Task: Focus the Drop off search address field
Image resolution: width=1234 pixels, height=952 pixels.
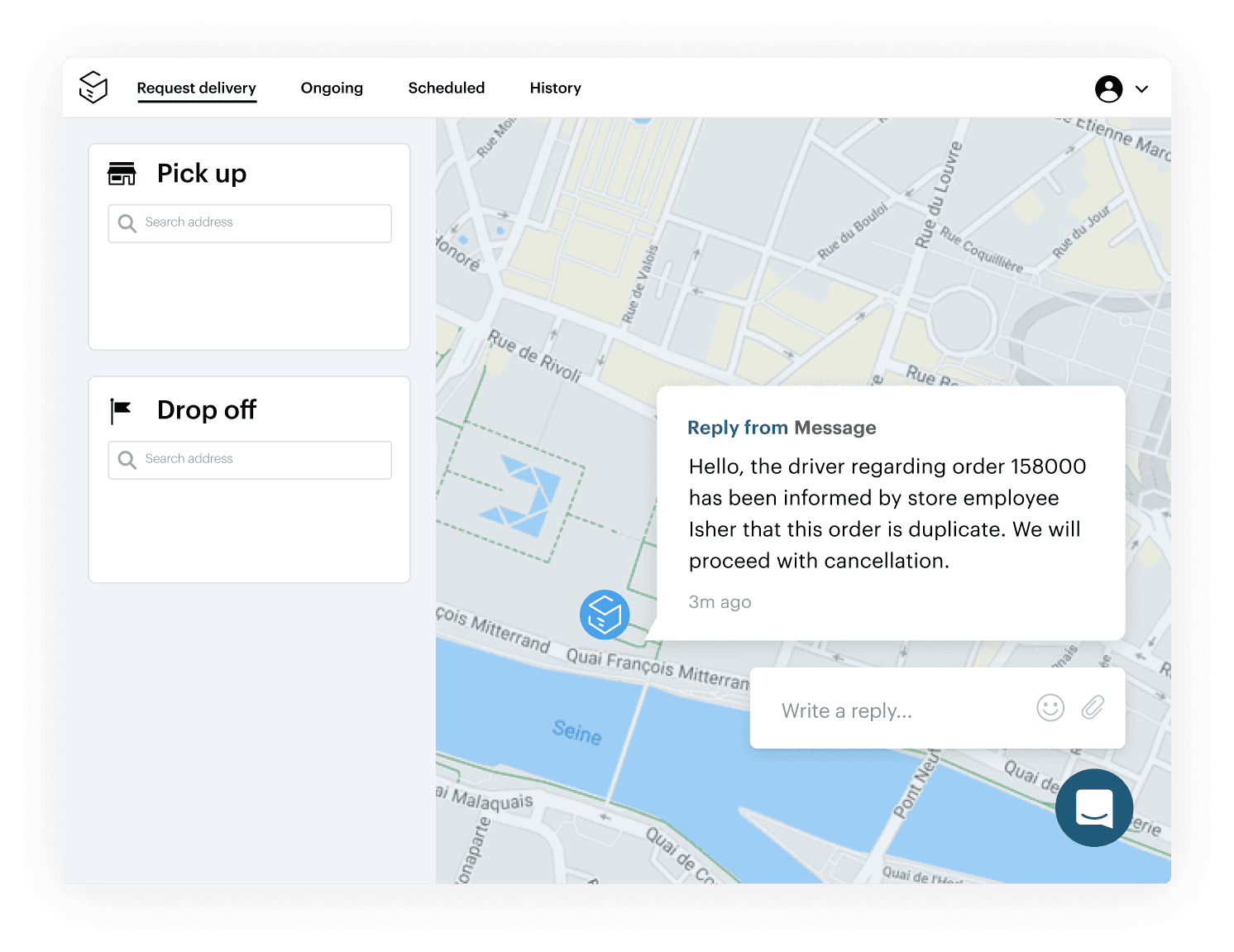Action: (x=250, y=460)
